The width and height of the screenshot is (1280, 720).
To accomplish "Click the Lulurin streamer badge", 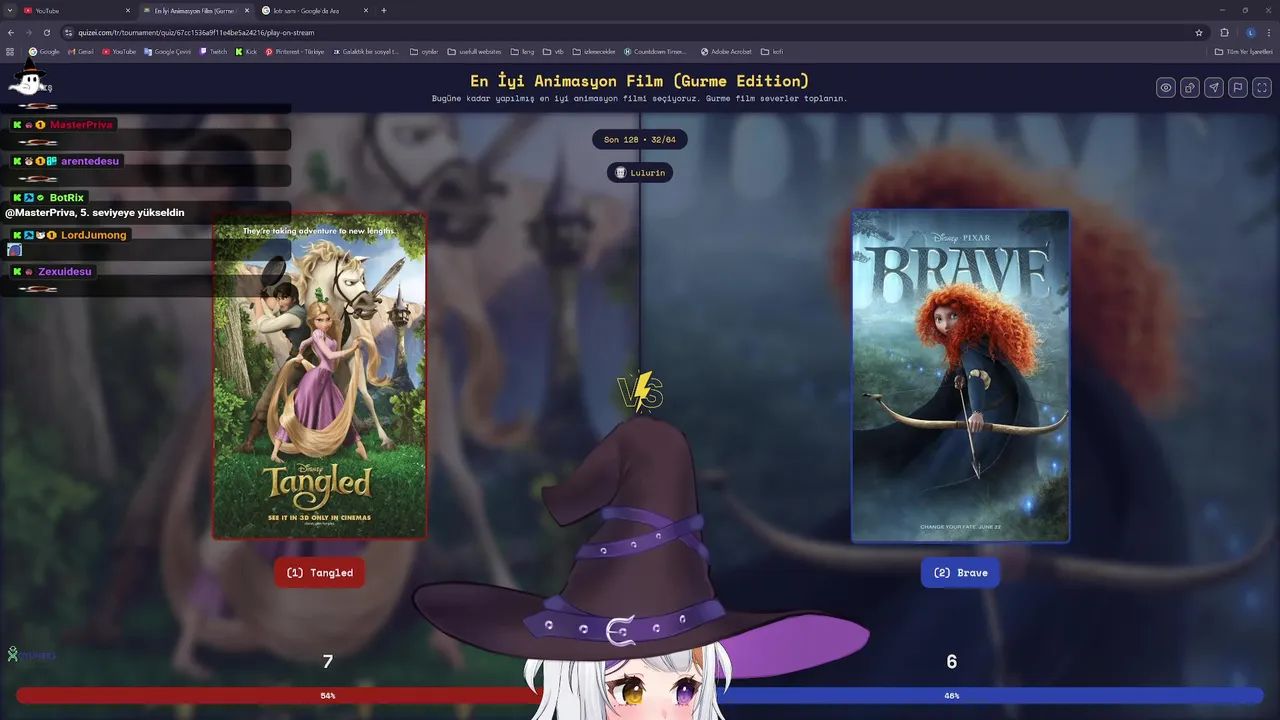I will click(640, 173).
